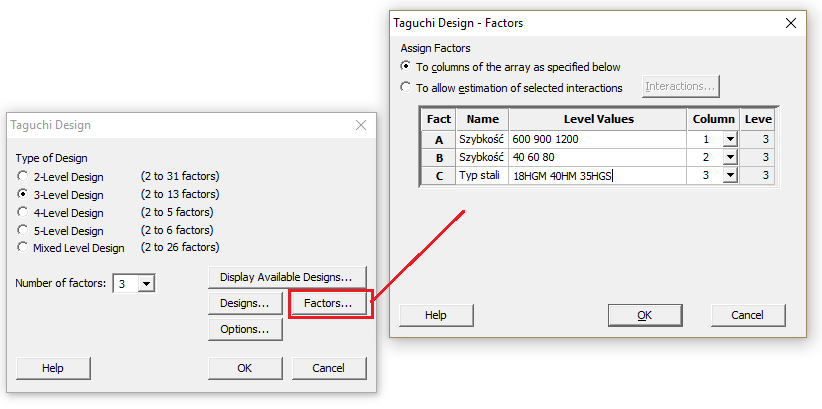Cancel the Taguchi Design dialog

(x=328, y=368)
